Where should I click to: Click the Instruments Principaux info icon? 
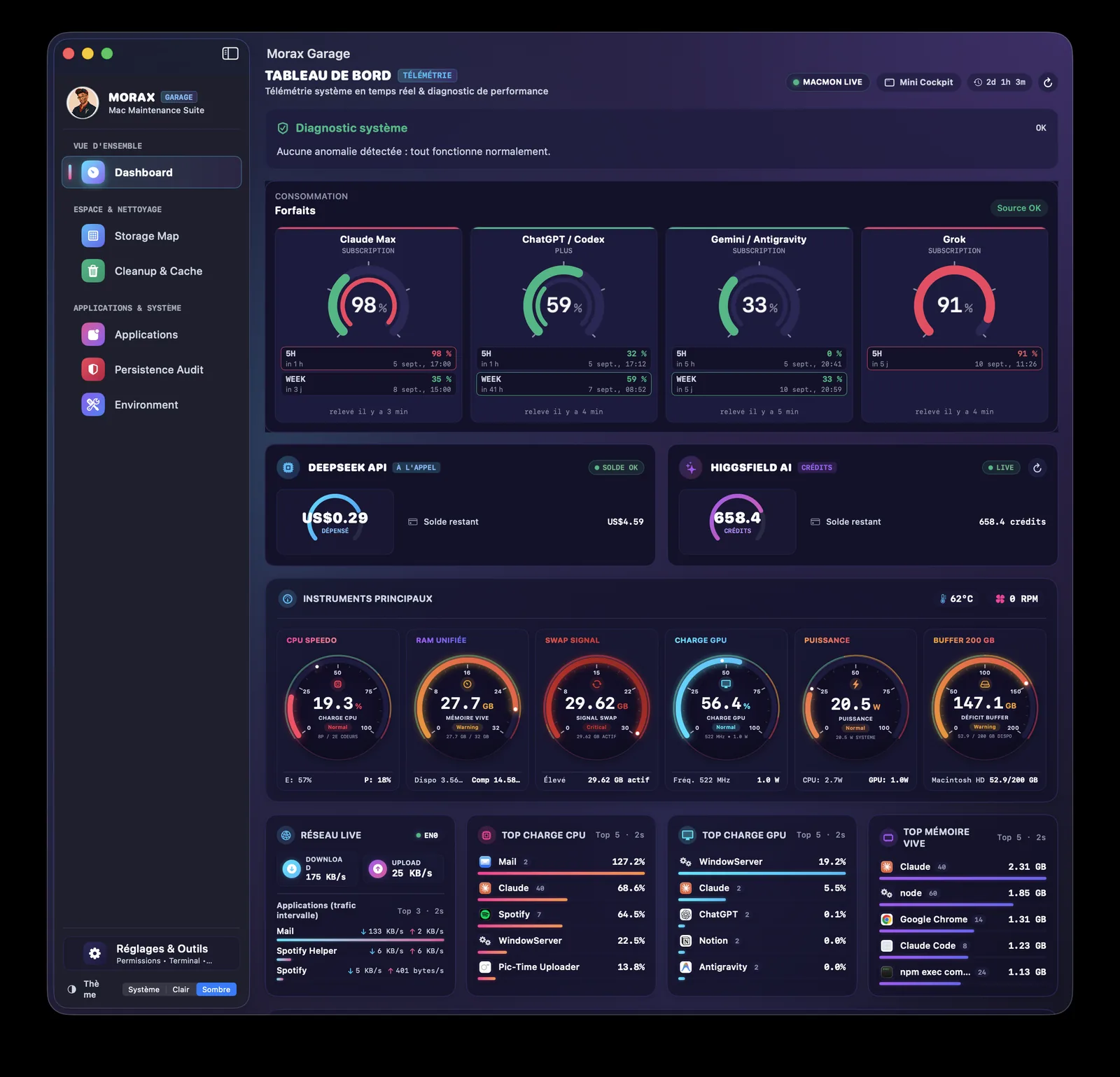287,599
